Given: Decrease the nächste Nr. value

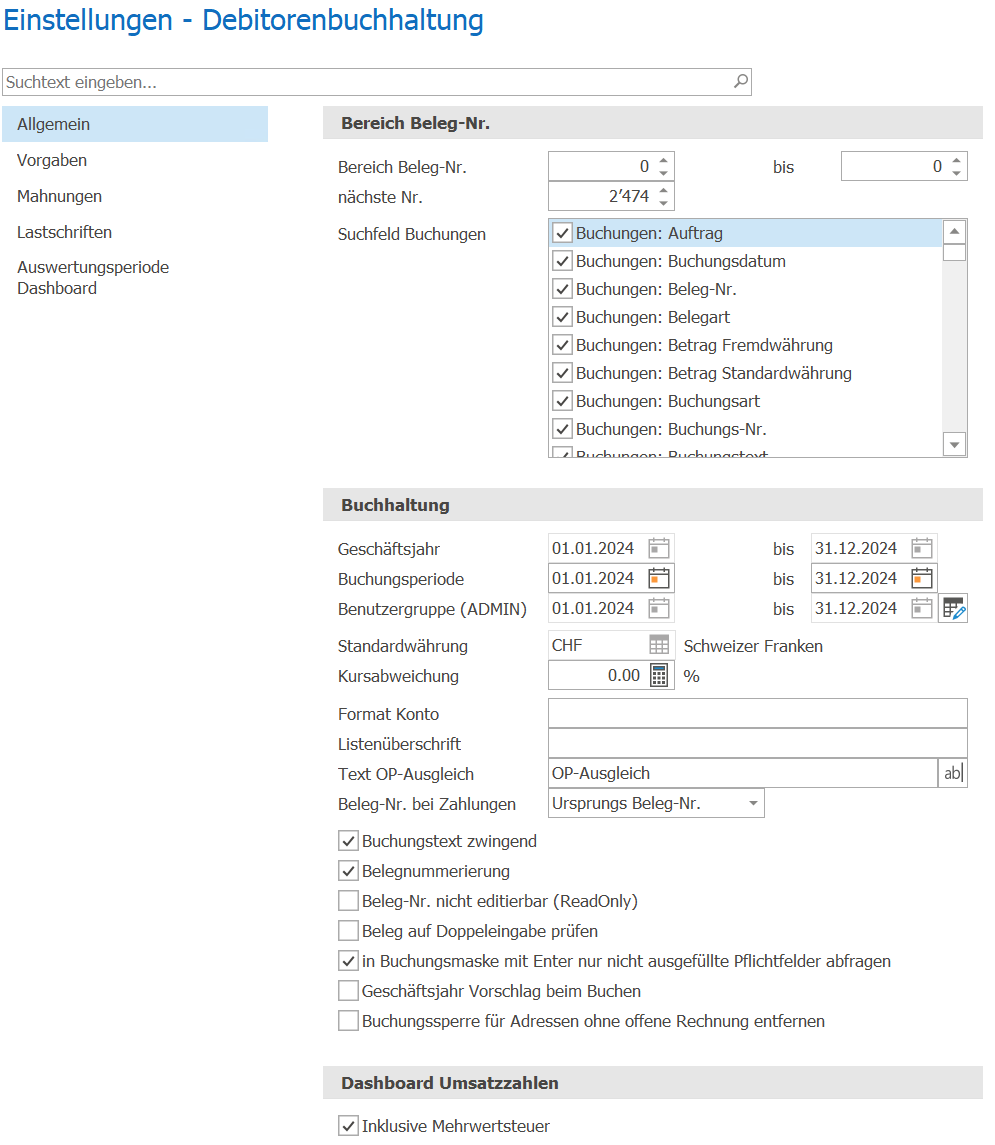Looking at the screenshot, I should [x=663, y=202].
